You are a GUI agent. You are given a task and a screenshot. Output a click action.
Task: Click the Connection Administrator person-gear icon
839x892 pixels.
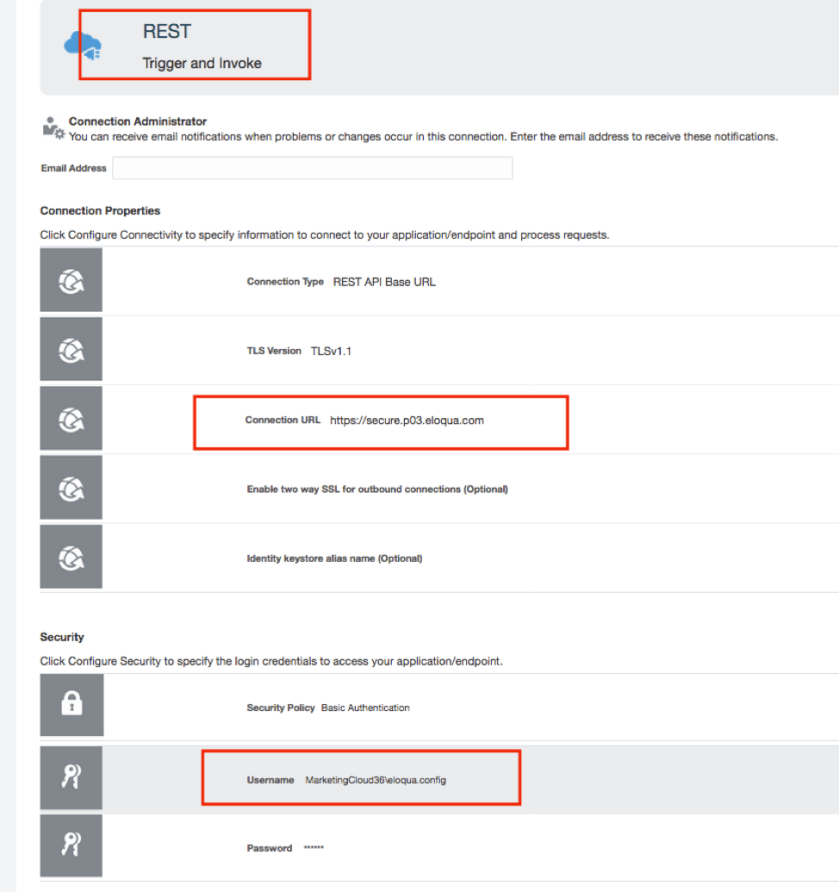pos(53,127)
